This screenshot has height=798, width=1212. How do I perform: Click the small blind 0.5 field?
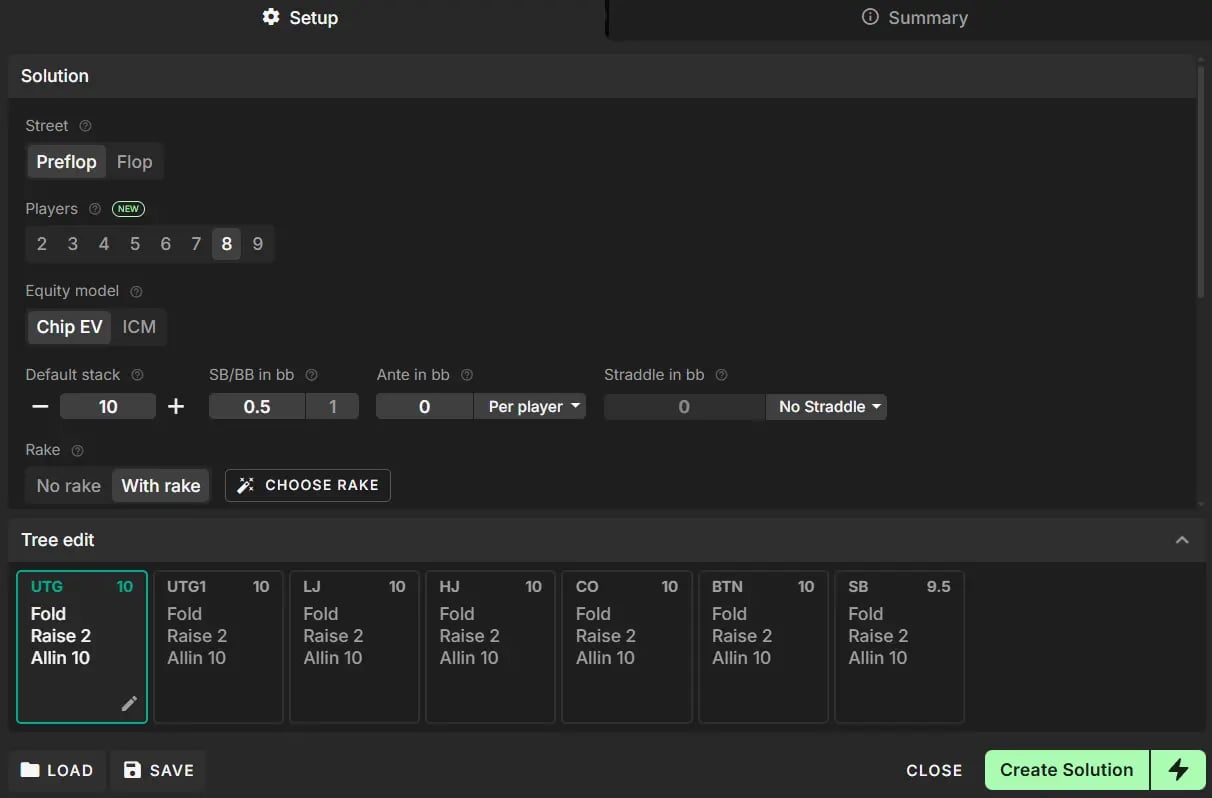257,406
